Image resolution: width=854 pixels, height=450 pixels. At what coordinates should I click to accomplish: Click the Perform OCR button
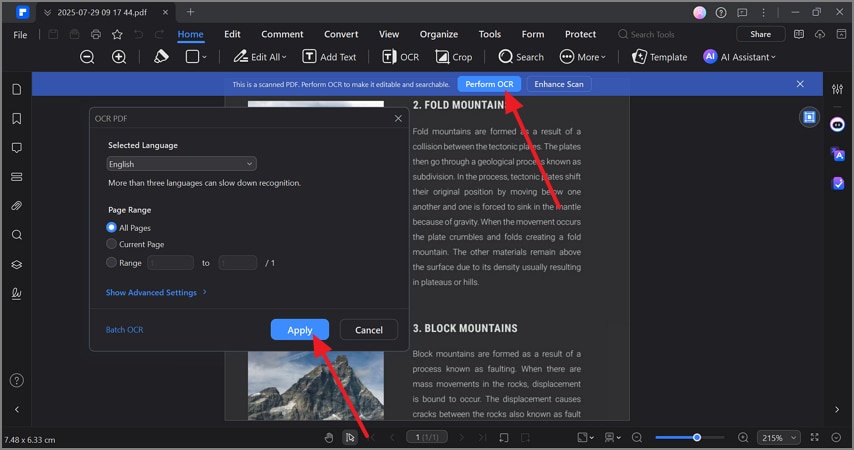coord(489,84)
